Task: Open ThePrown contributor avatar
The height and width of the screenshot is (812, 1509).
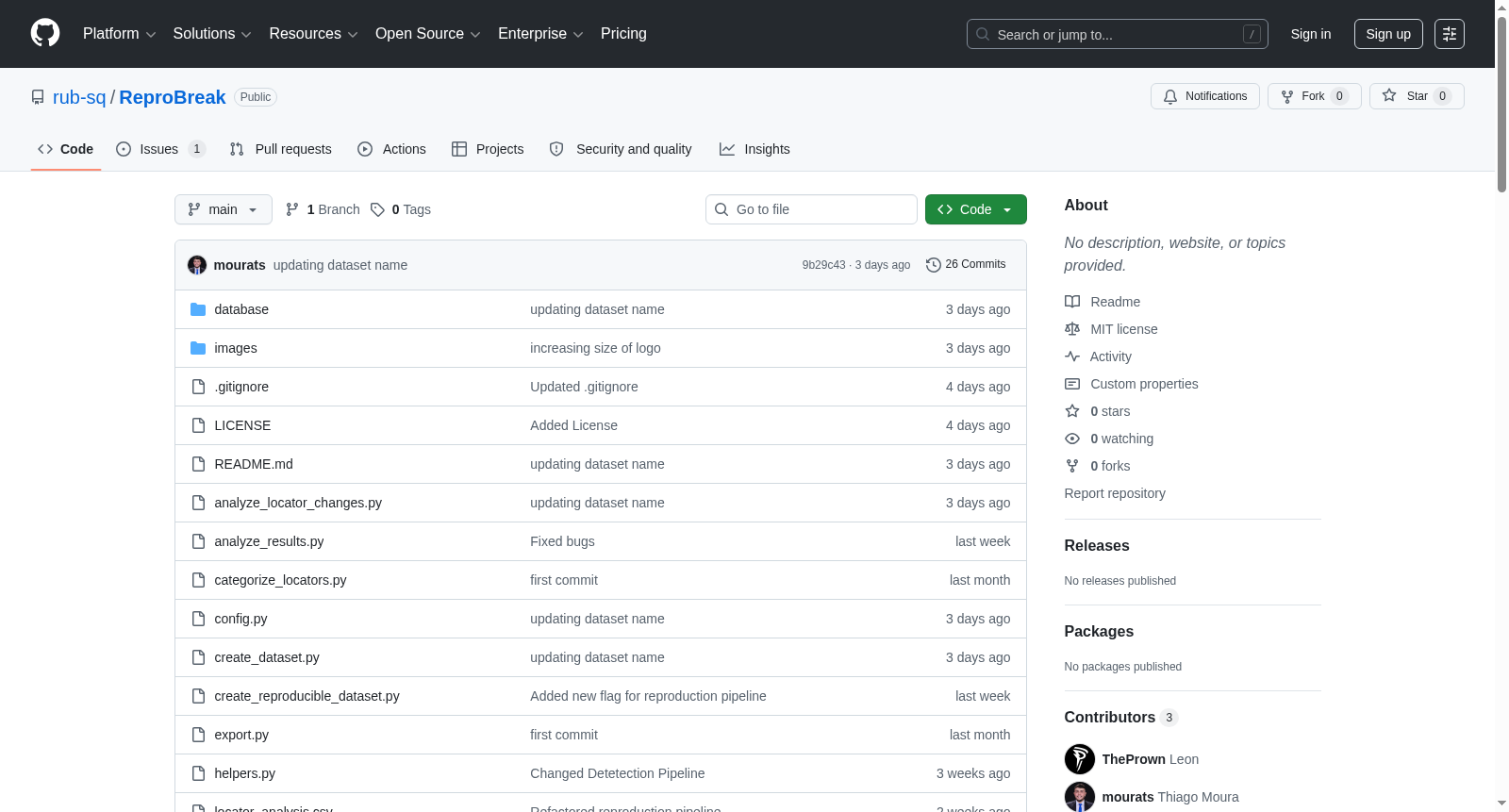Action: (x=1080, y=759)
